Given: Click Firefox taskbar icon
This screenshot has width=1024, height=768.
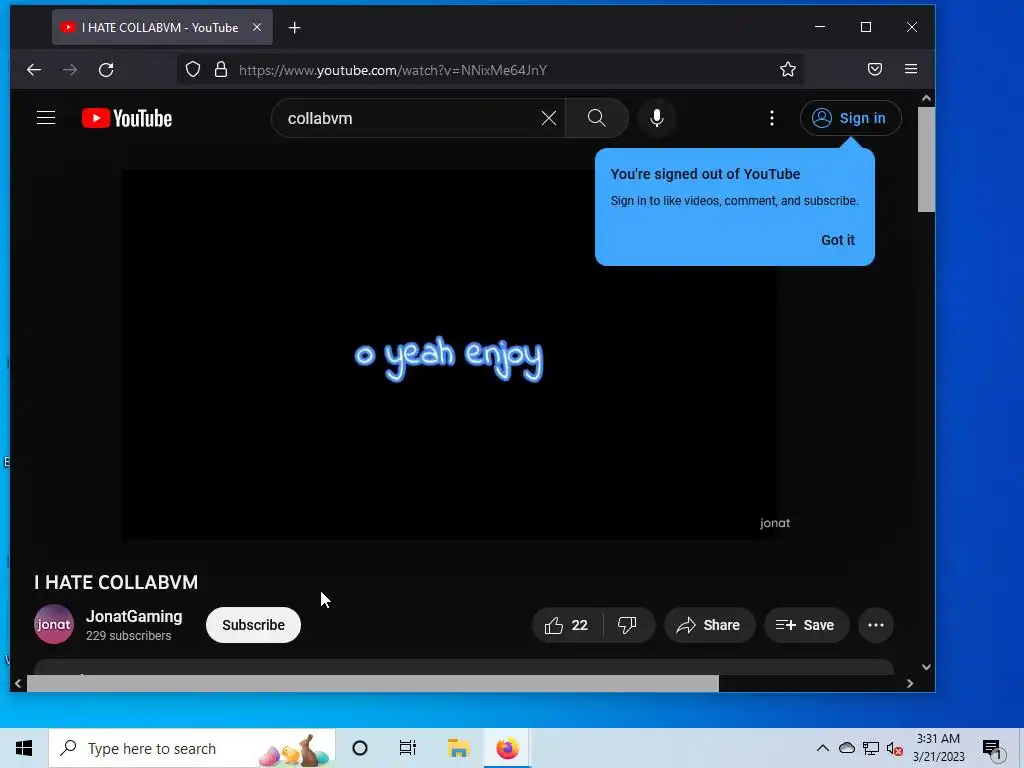Looking at the screenshot, I should click(x=507, y=748).
